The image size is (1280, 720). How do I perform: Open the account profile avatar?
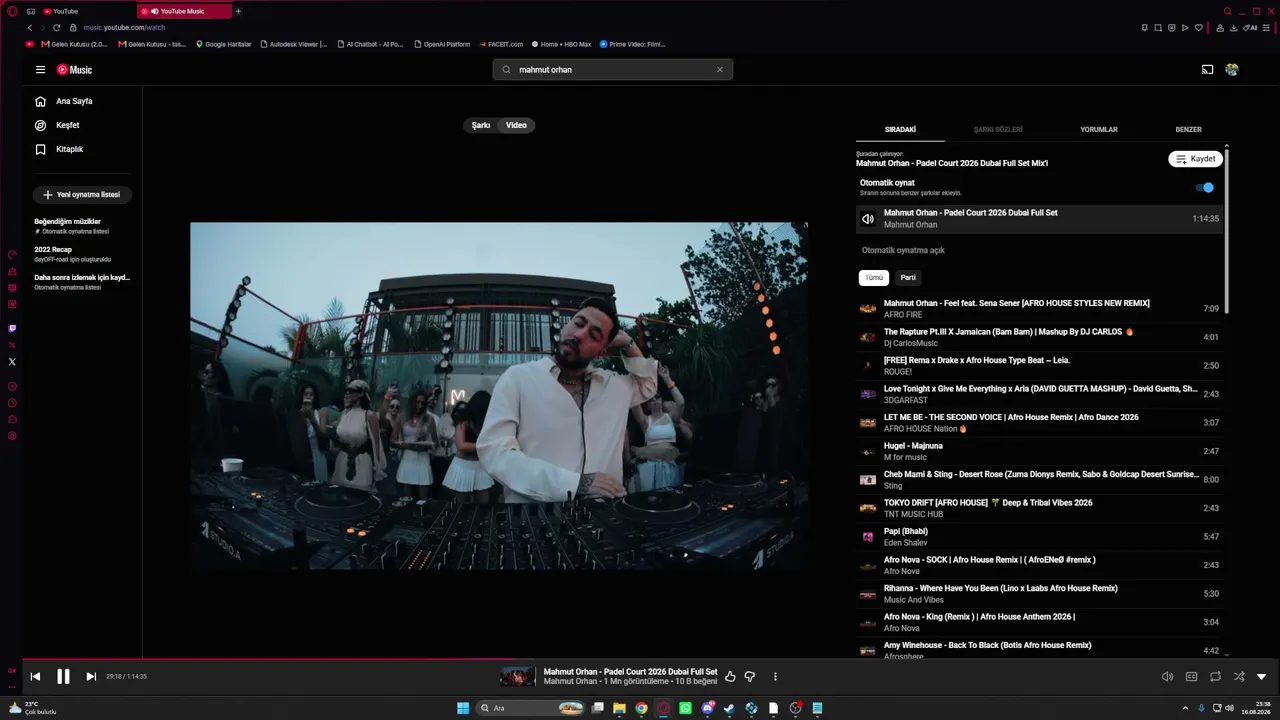(x=1232, y=70)
